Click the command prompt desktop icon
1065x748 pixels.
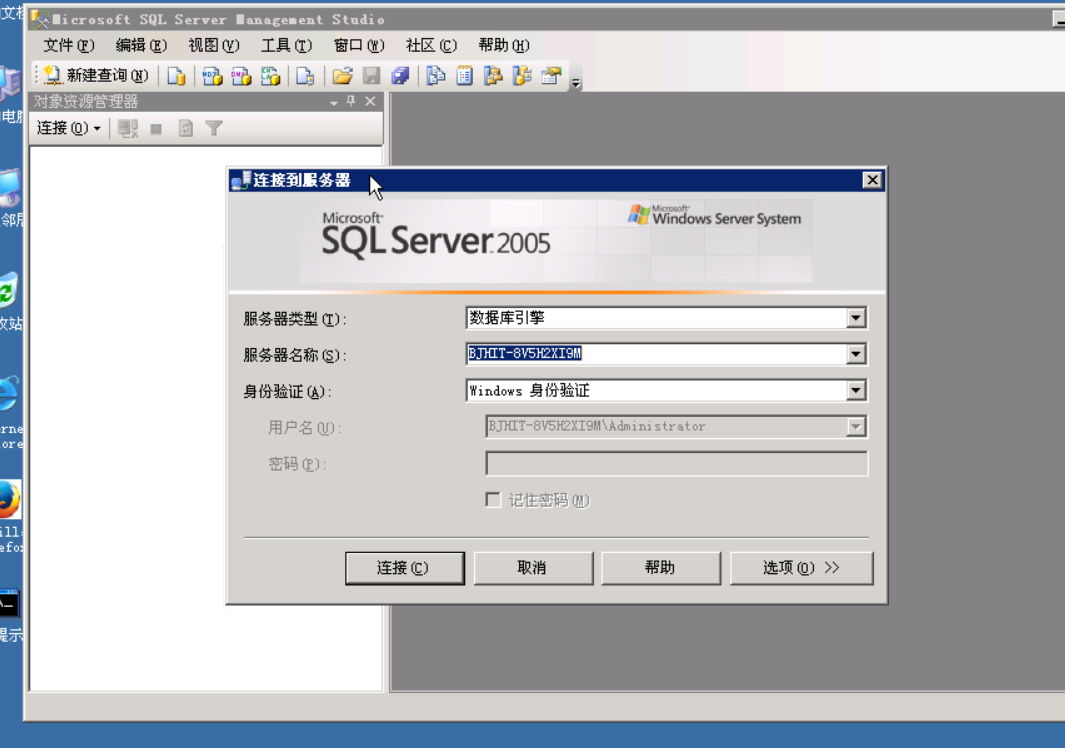coord(10,603)
